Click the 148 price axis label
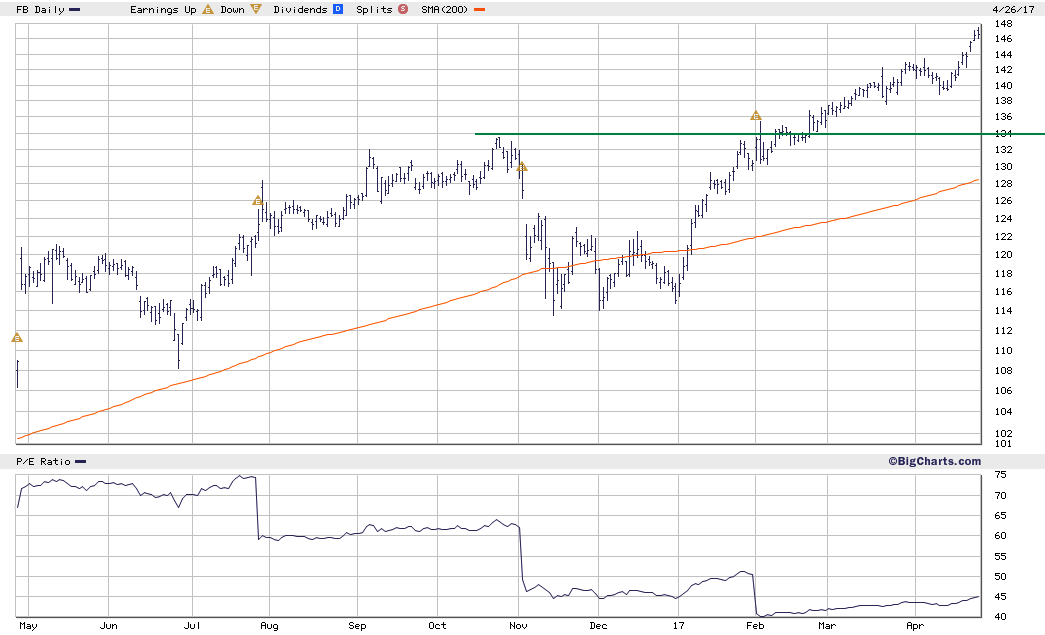 1003,23
